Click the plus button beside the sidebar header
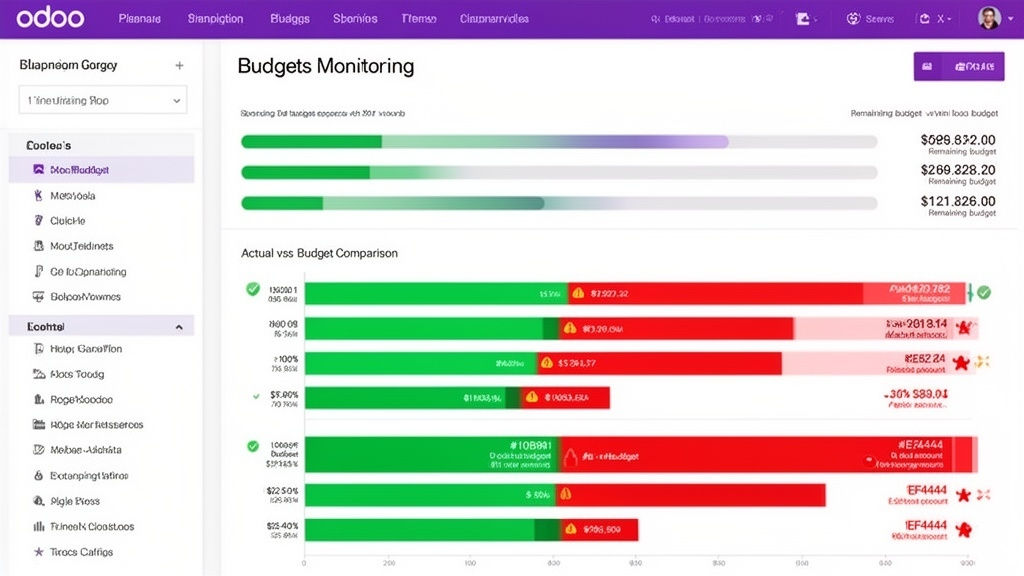 179,64
